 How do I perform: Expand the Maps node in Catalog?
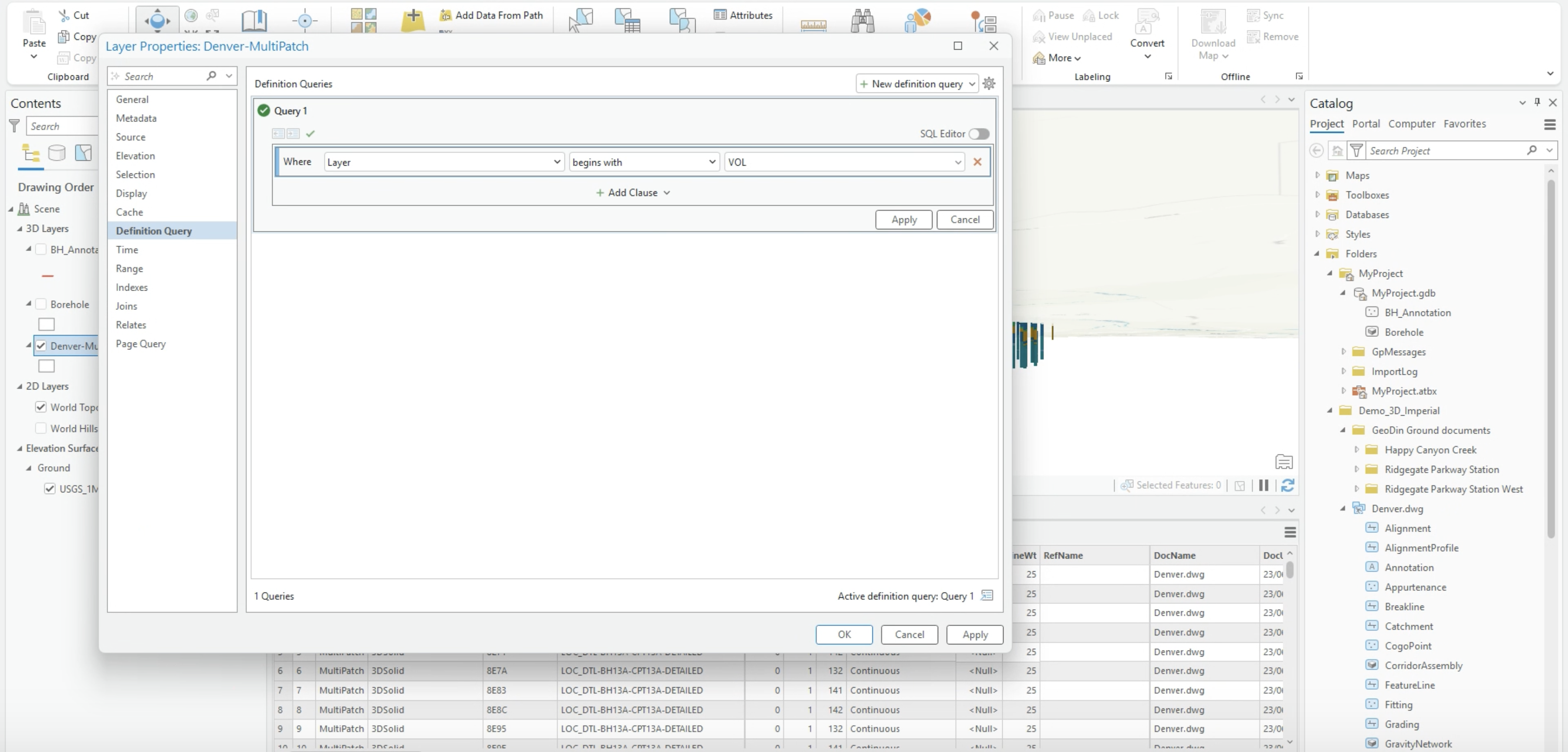tap(1317, 176)
